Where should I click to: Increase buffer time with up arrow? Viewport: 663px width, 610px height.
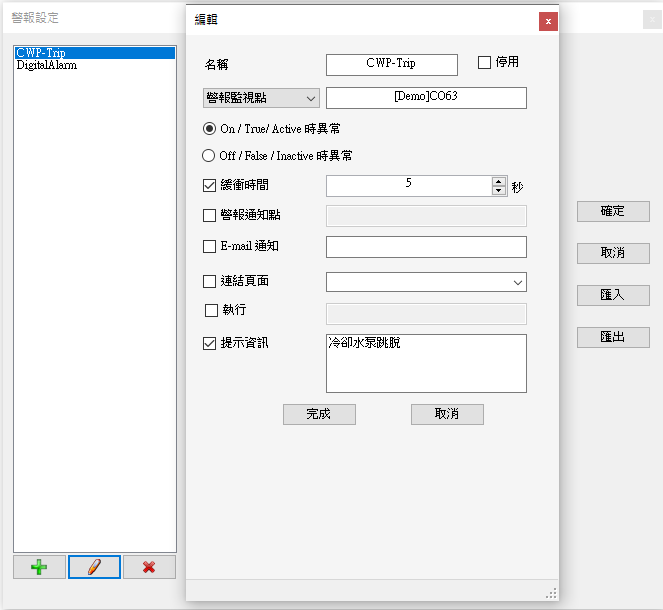[499, 181]
